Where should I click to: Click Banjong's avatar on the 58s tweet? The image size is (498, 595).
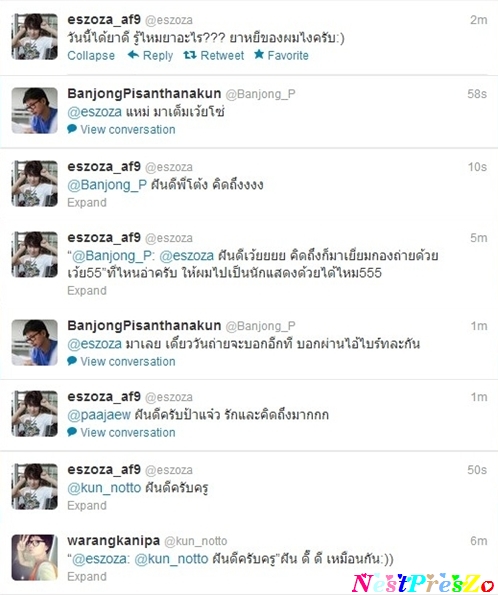tap(35, 110)
